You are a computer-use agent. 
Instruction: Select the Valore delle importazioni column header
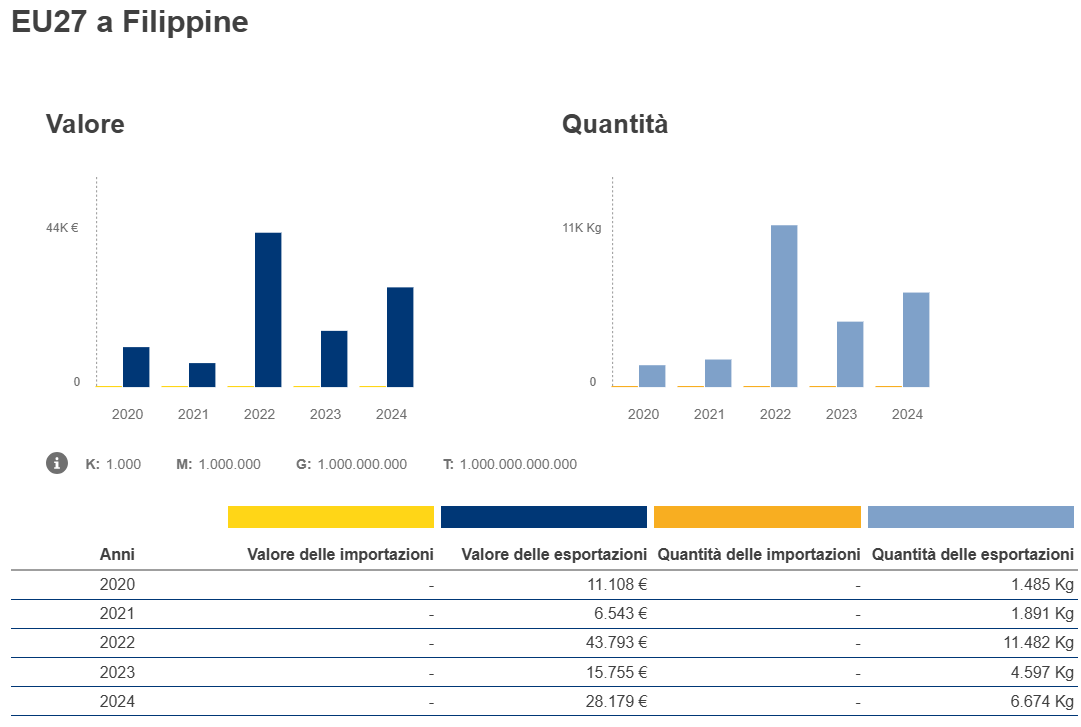pyautogui.click(x=340, y=554)
